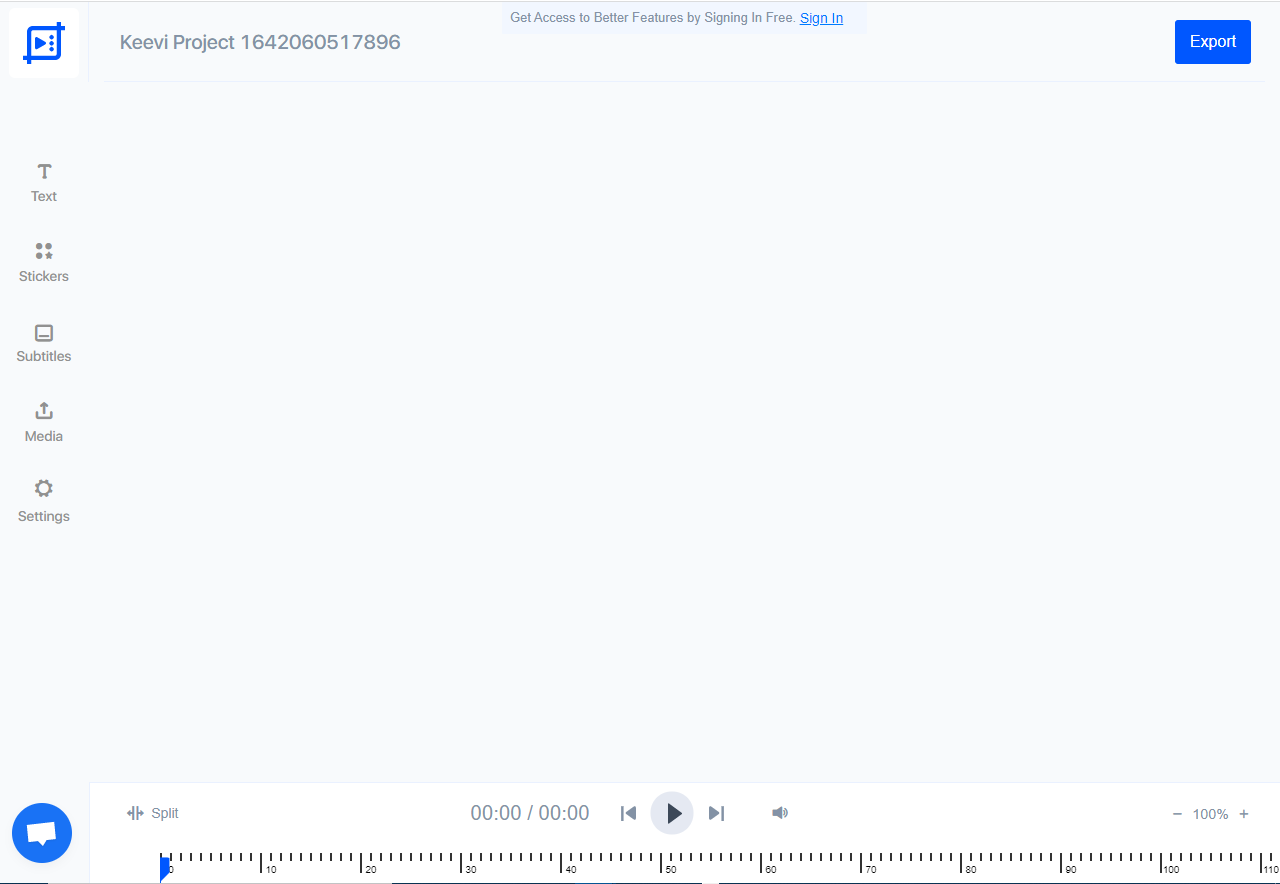The image size is (1280, 884).
Task: Edit the Keevi Project title
Action: (260, 42)
